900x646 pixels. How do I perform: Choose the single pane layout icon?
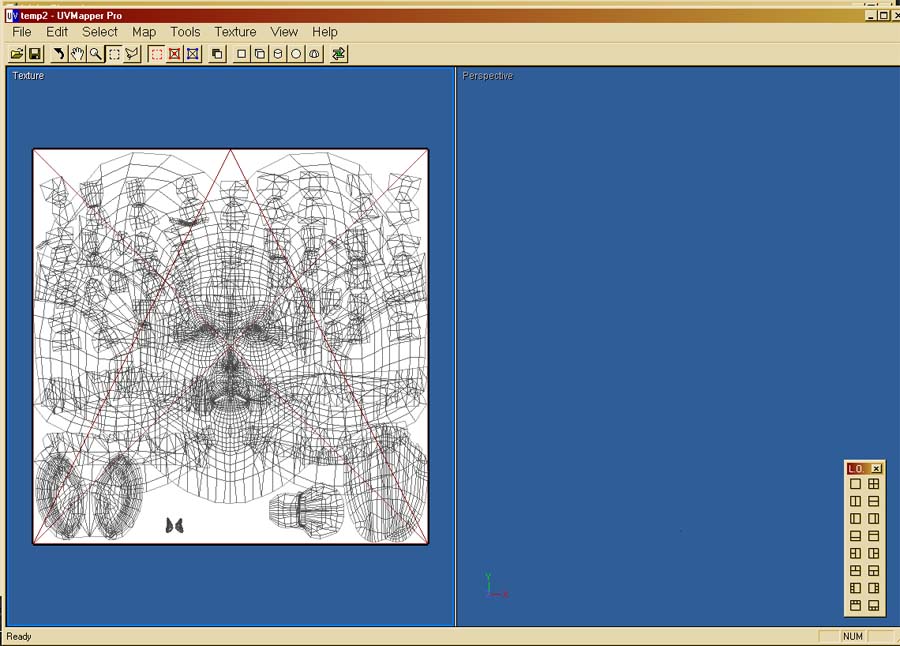[855, 484]
